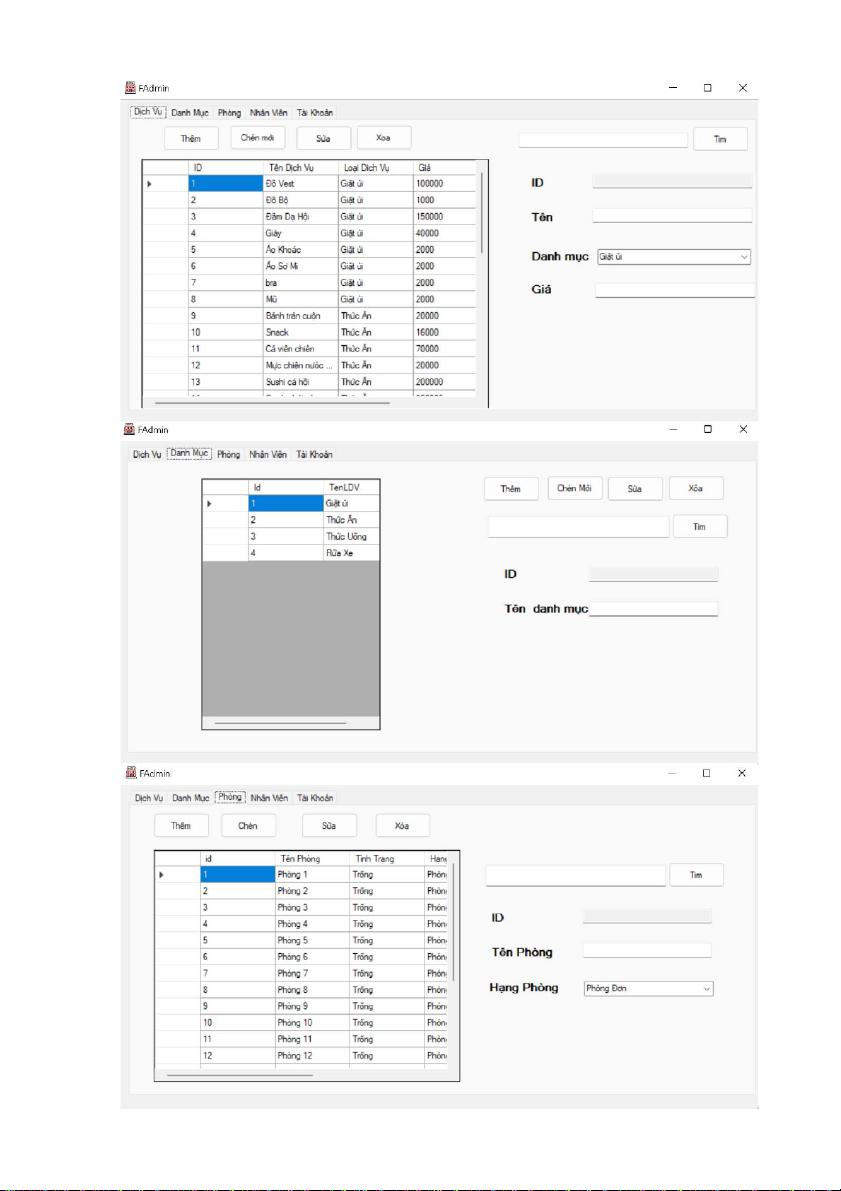Click the TenLDV column header
The width and height of the screenshot is (841, 1191).
[351, 487]
